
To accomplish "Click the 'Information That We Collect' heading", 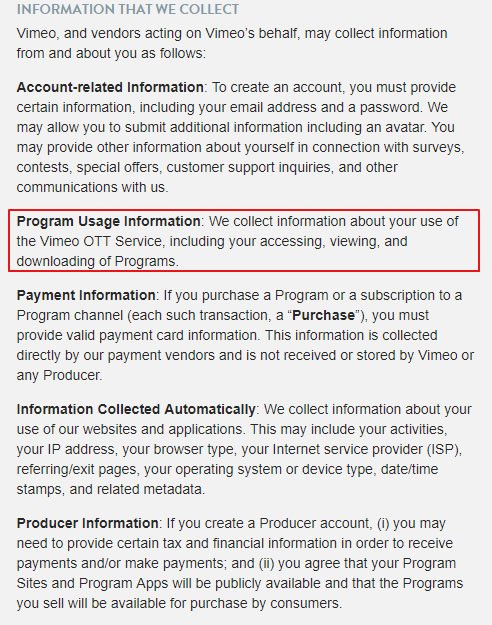I will point(128,9).
